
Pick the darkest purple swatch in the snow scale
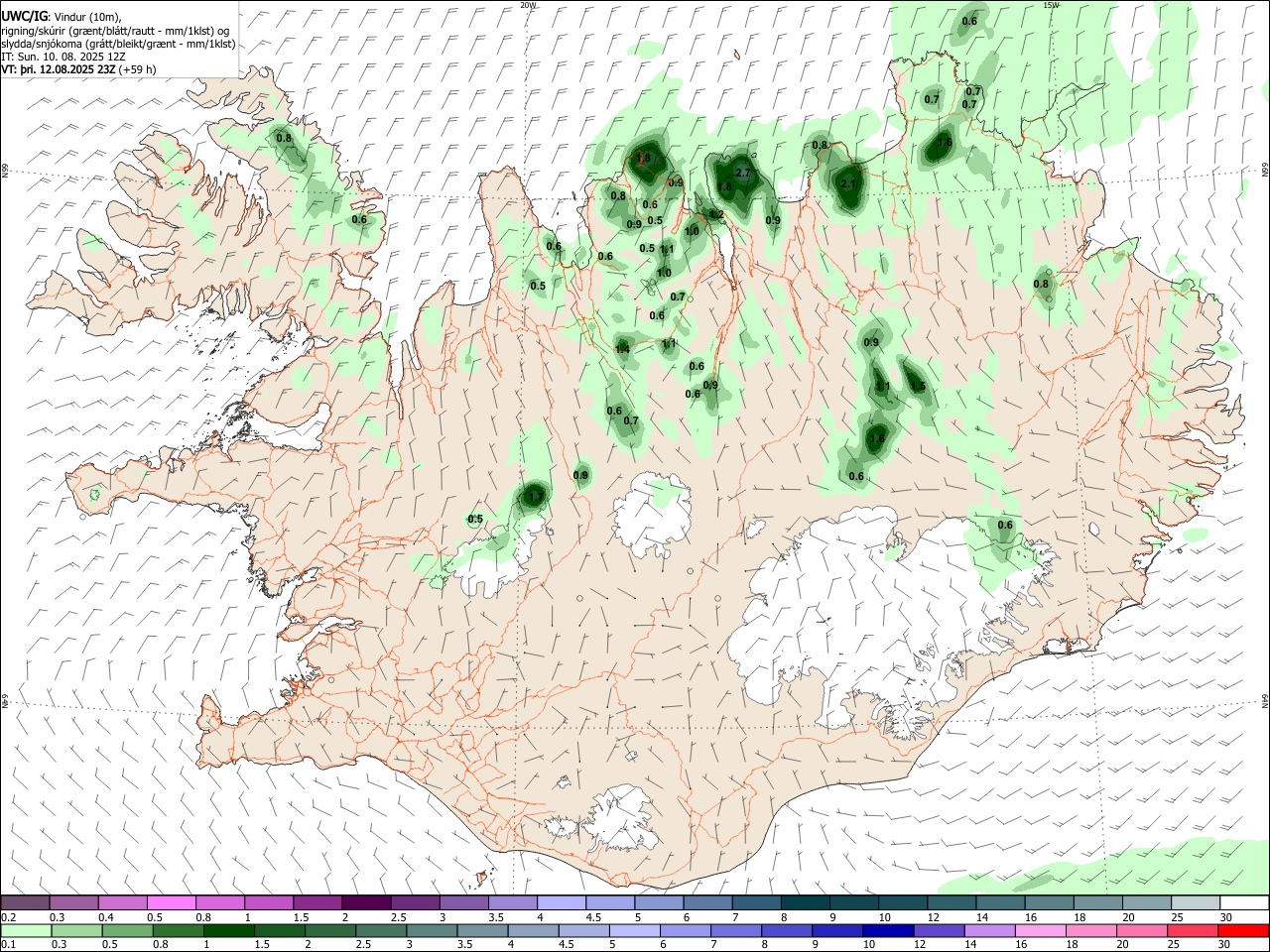pos(365,903)
